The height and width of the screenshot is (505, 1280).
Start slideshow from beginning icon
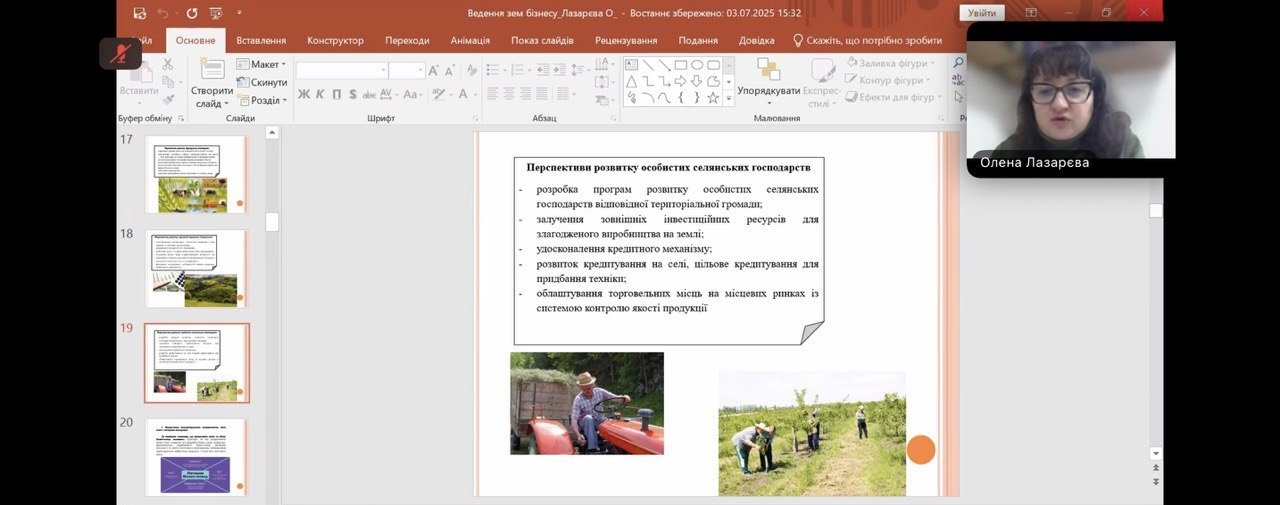(216, 13)
